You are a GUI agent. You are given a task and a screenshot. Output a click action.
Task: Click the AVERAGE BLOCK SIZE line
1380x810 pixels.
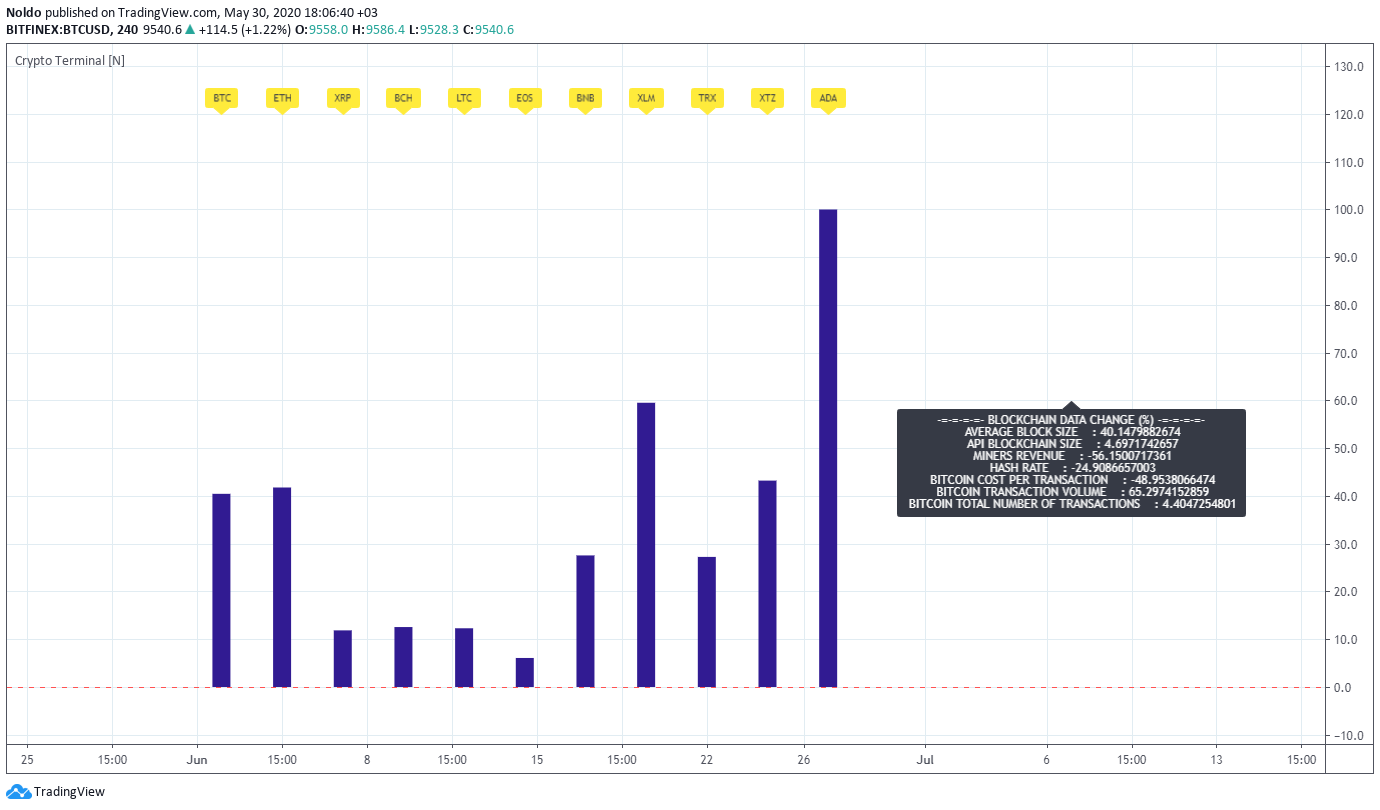coord(1071,432)
